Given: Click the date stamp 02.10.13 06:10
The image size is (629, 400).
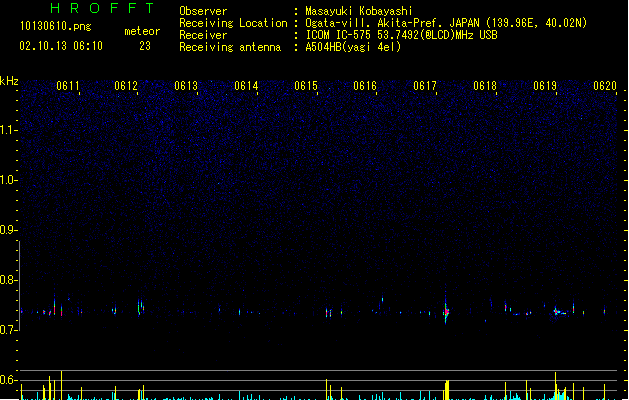Looking at the screenshot, I should 61,46.
